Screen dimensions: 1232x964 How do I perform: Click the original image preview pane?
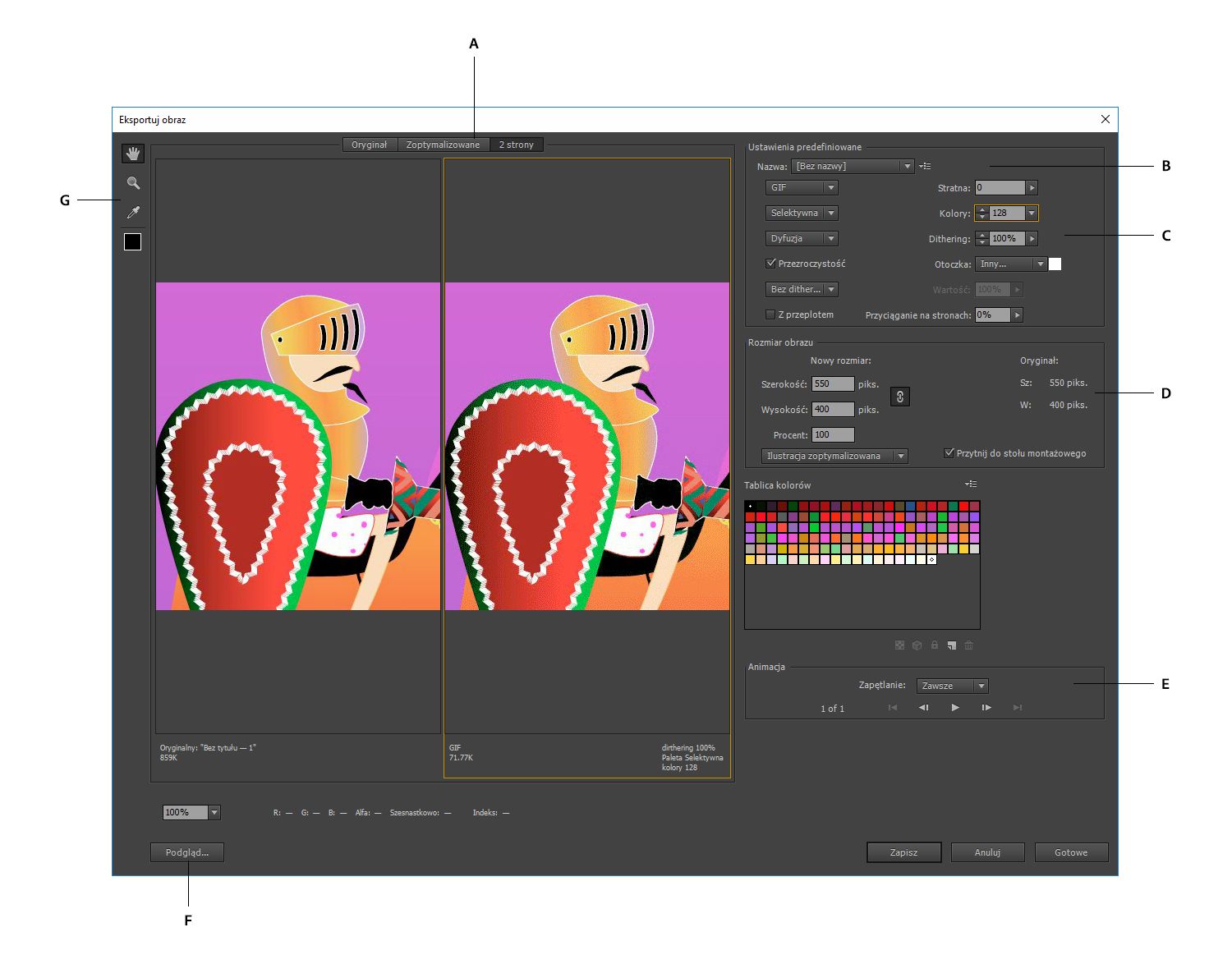click(x=298, y=446)
